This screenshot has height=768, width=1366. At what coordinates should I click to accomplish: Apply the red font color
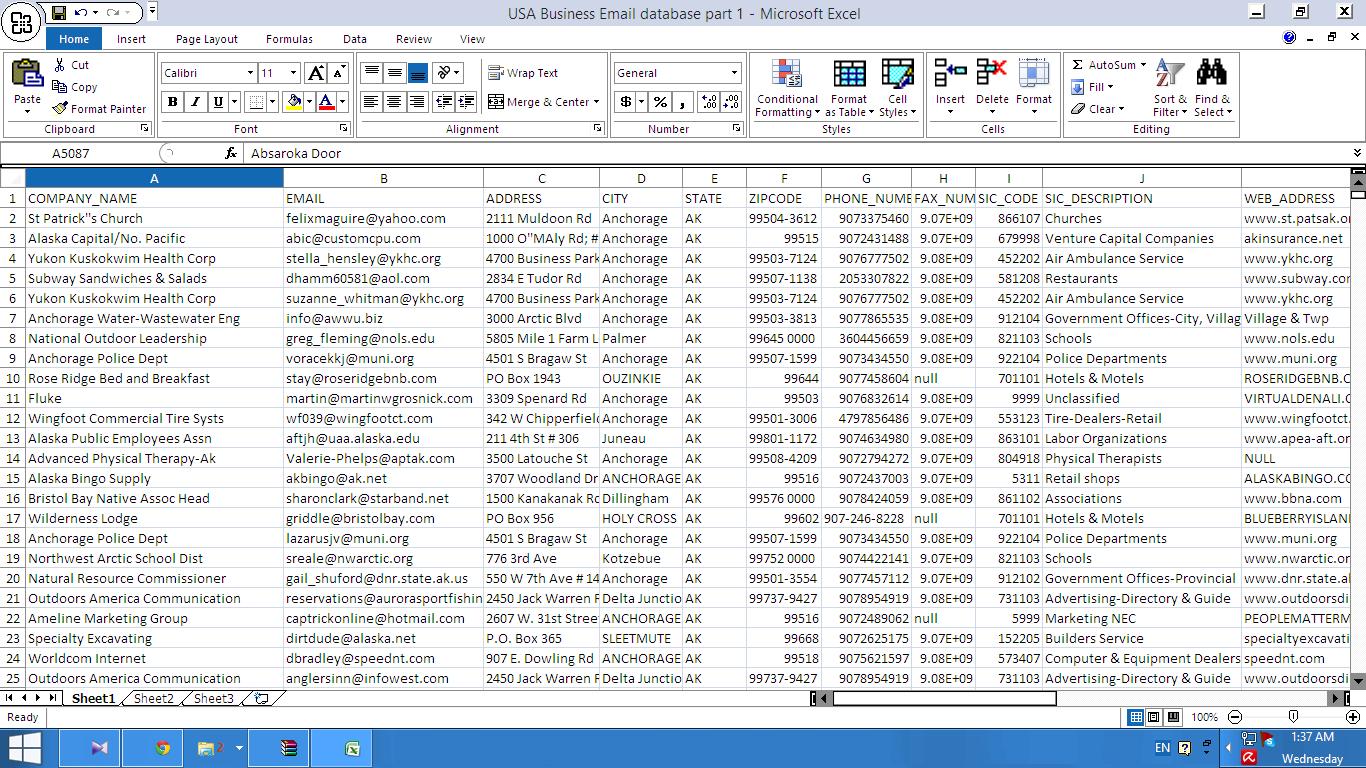326,102
